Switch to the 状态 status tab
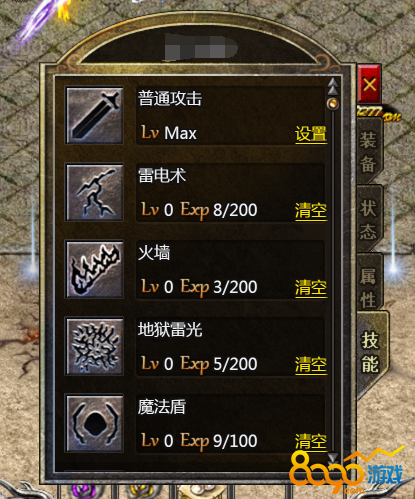The image size is (415, 499). (369, 219)
